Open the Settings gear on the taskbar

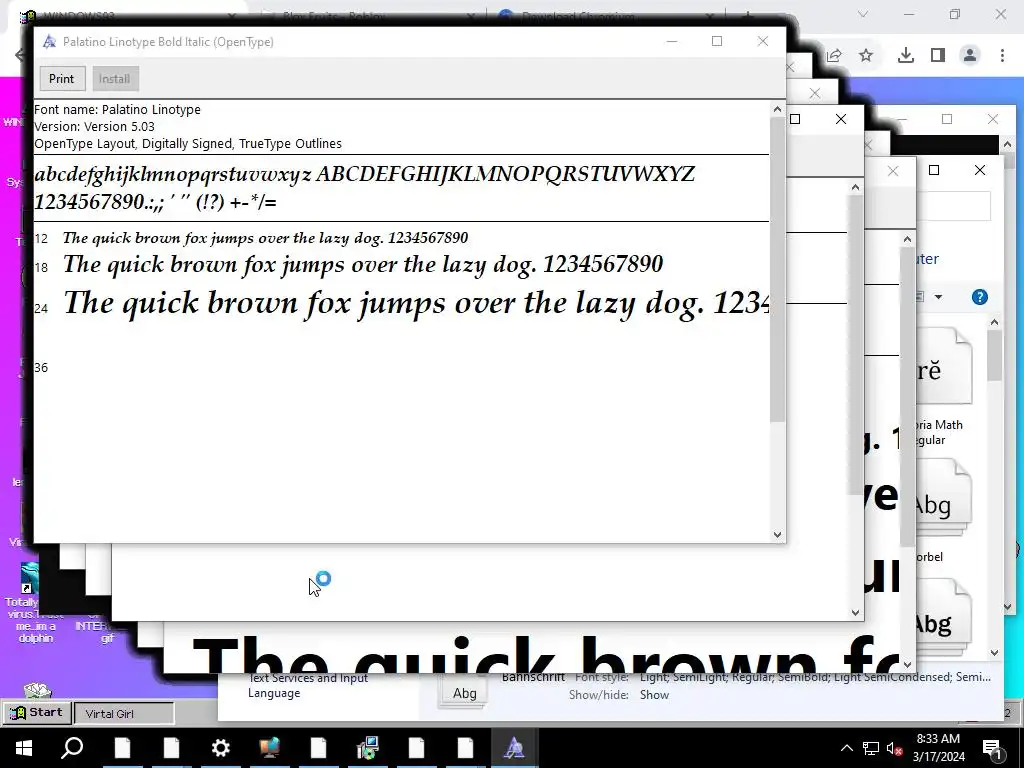click(220, 748)
